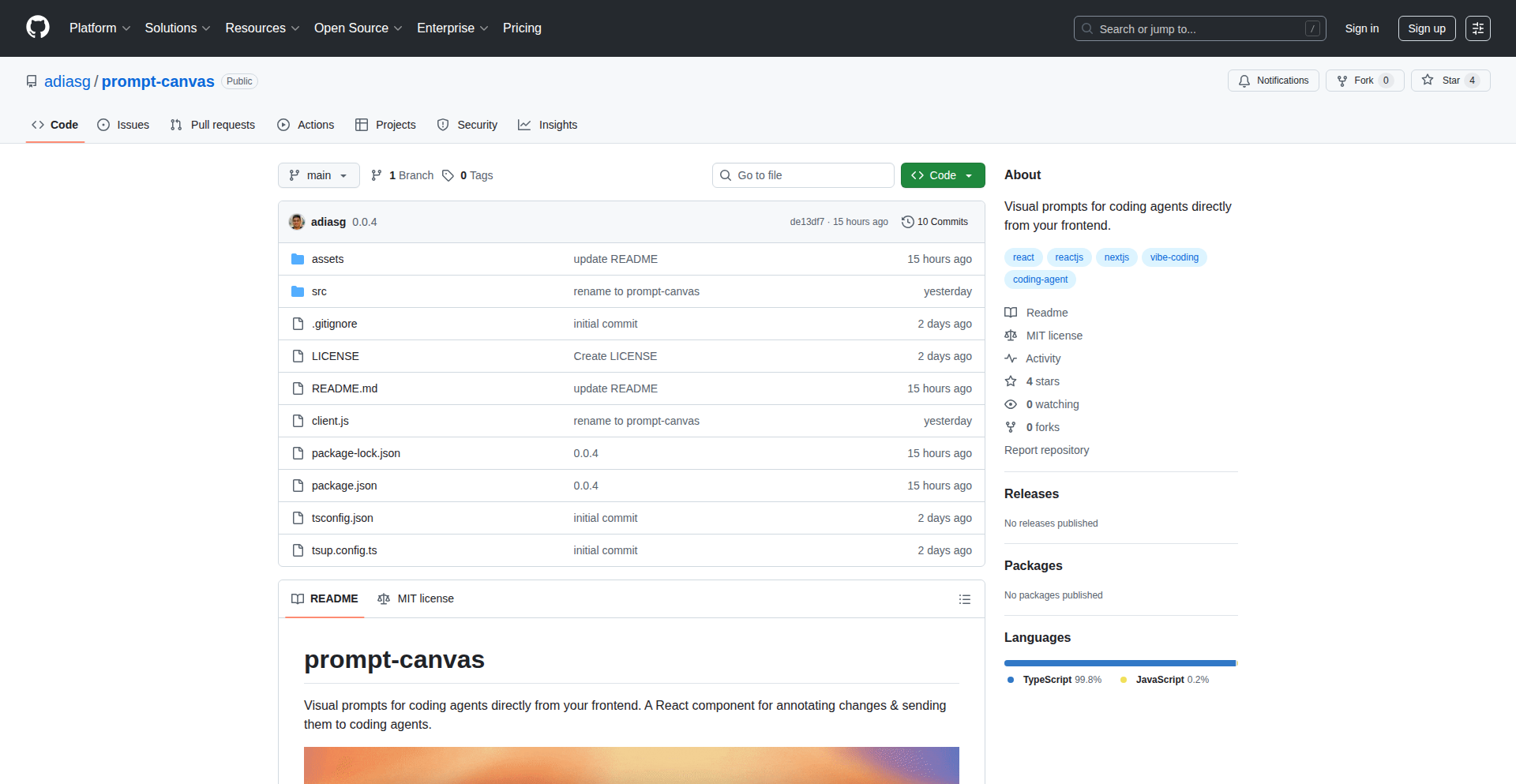
Task: Open the react topic tag
Action: [x=1023, y=257]
